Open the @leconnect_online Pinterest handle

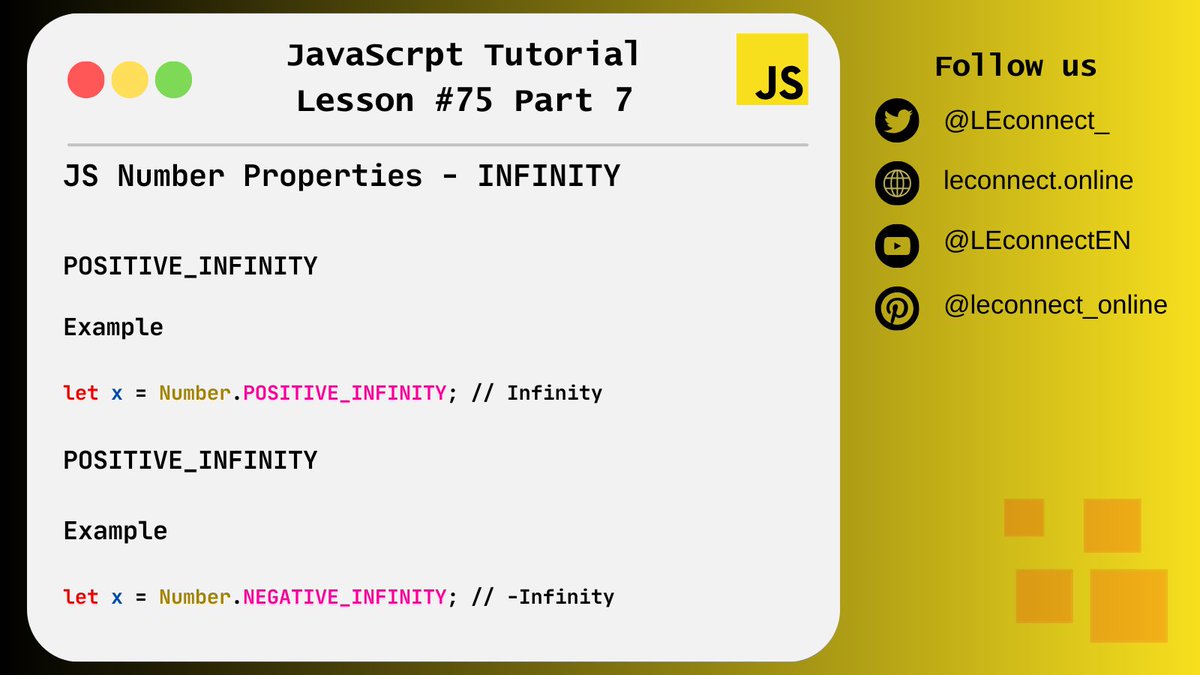pos(1055,304)
